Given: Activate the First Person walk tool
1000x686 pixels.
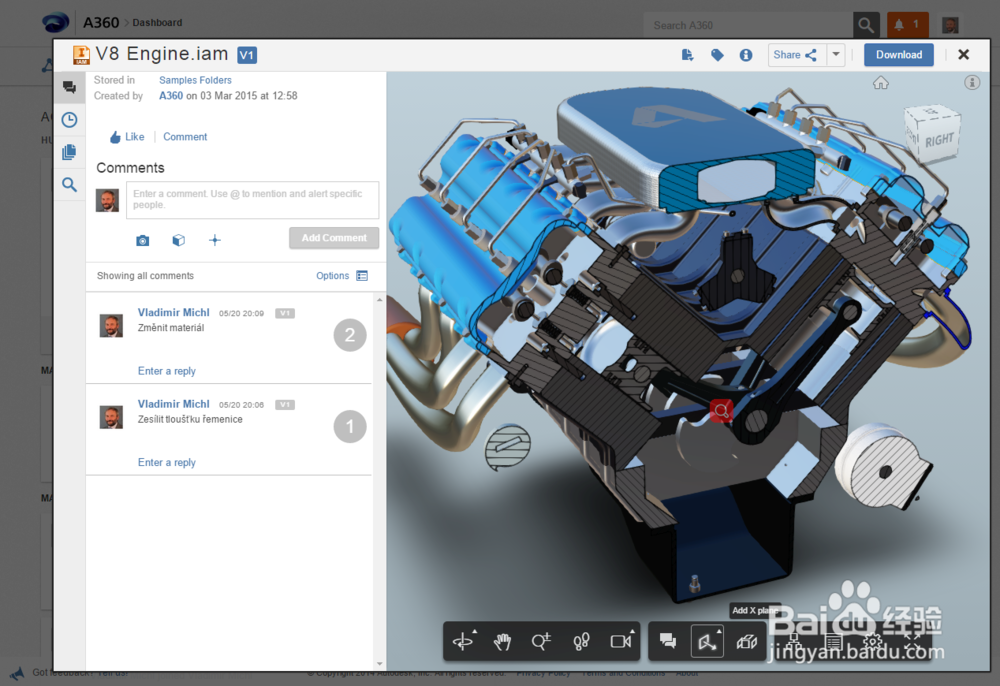Looking at the screenshot, I should click(x=581, y=641).
